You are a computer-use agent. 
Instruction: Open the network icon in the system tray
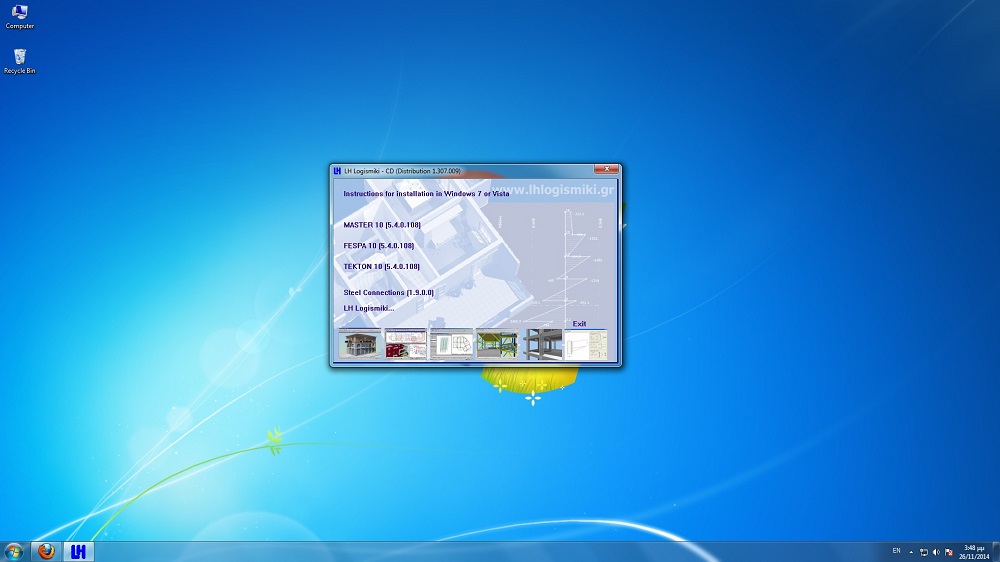click(923, 552)
